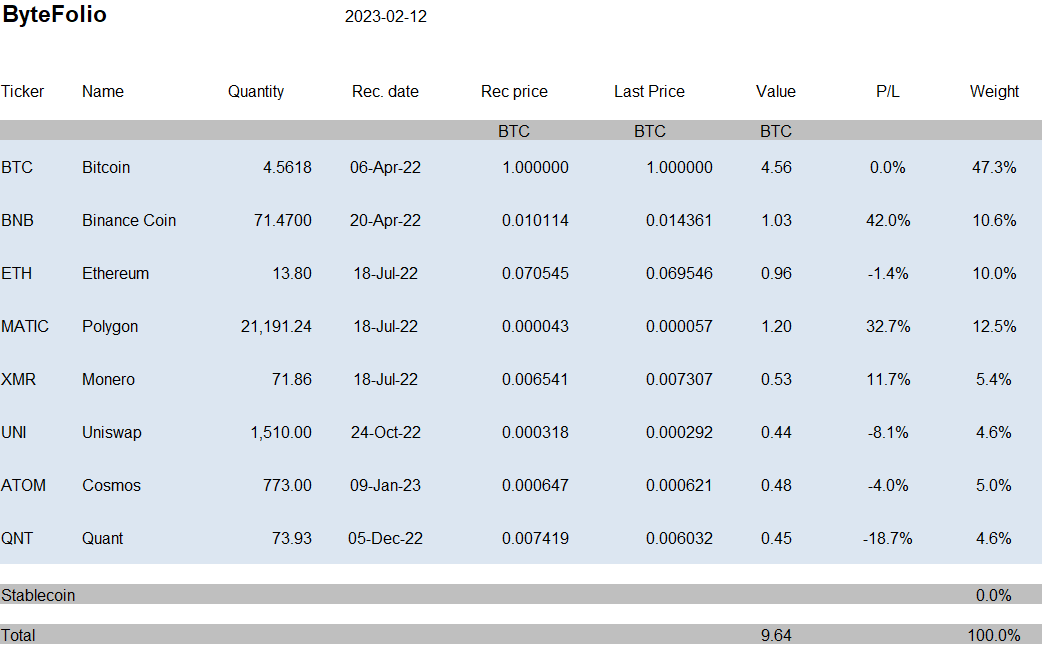Select the 06-Apr-22 date cell
Image resolution: width=1042 pixels, height=645 pixels.
click(385, 167)
